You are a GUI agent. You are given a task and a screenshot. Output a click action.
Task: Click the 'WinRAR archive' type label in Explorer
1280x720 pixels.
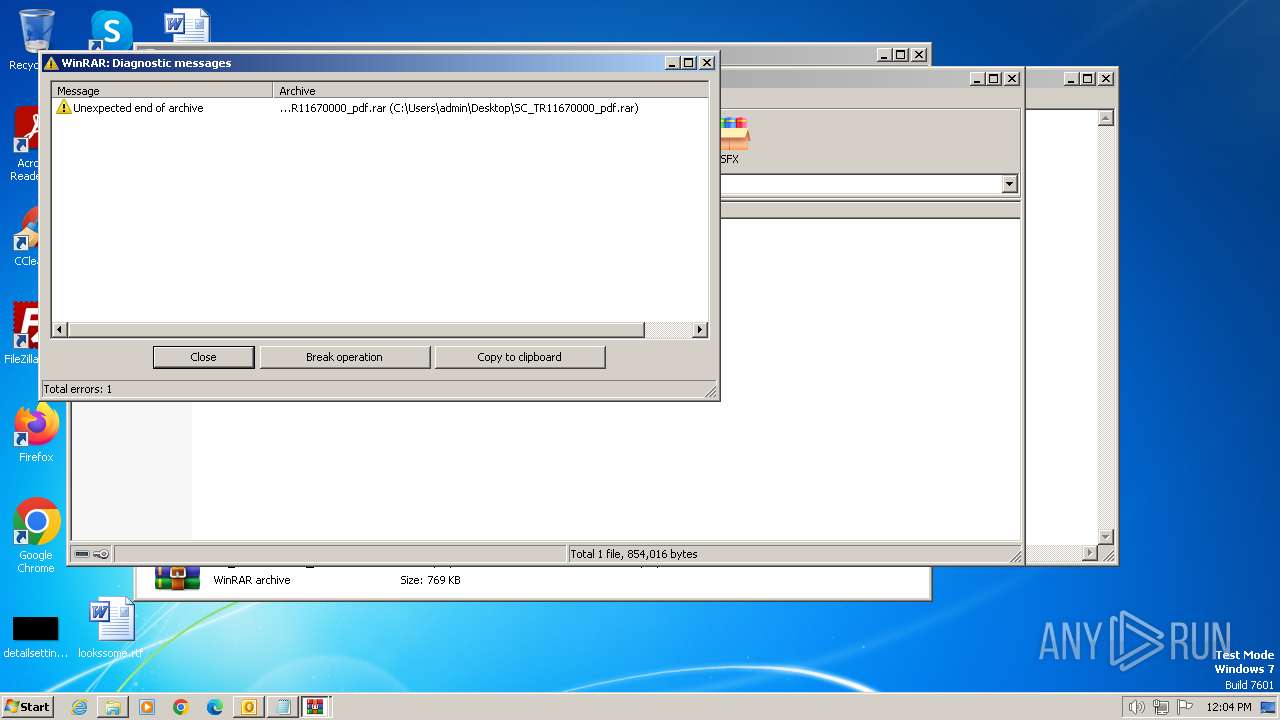pos(252,580)
